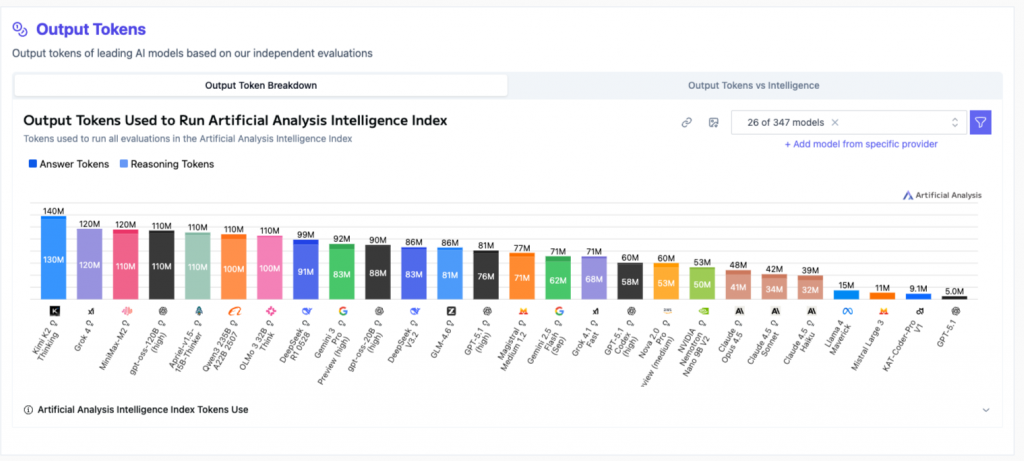This screenshot has height=461, width=1024.
Task: Click the copy link icon above the chart
Action: pos(686,122)
